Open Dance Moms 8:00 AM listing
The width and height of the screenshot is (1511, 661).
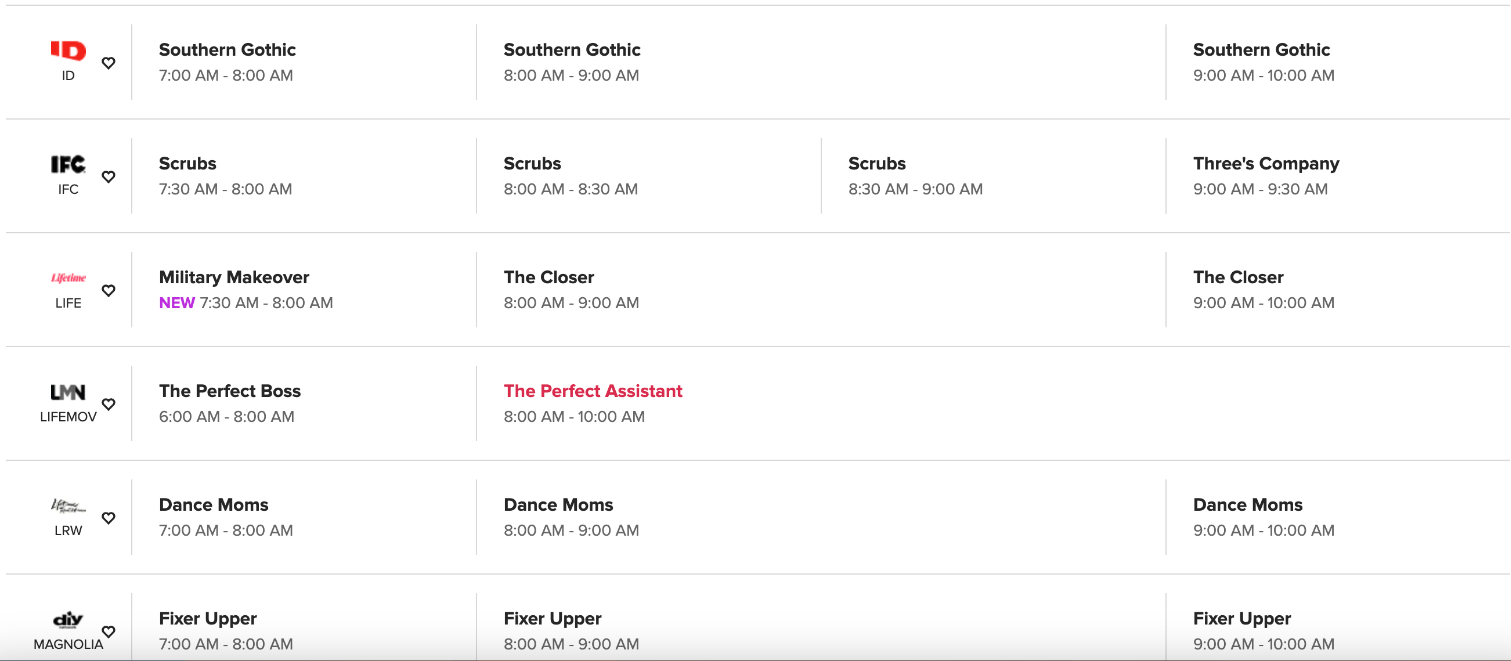558,505
